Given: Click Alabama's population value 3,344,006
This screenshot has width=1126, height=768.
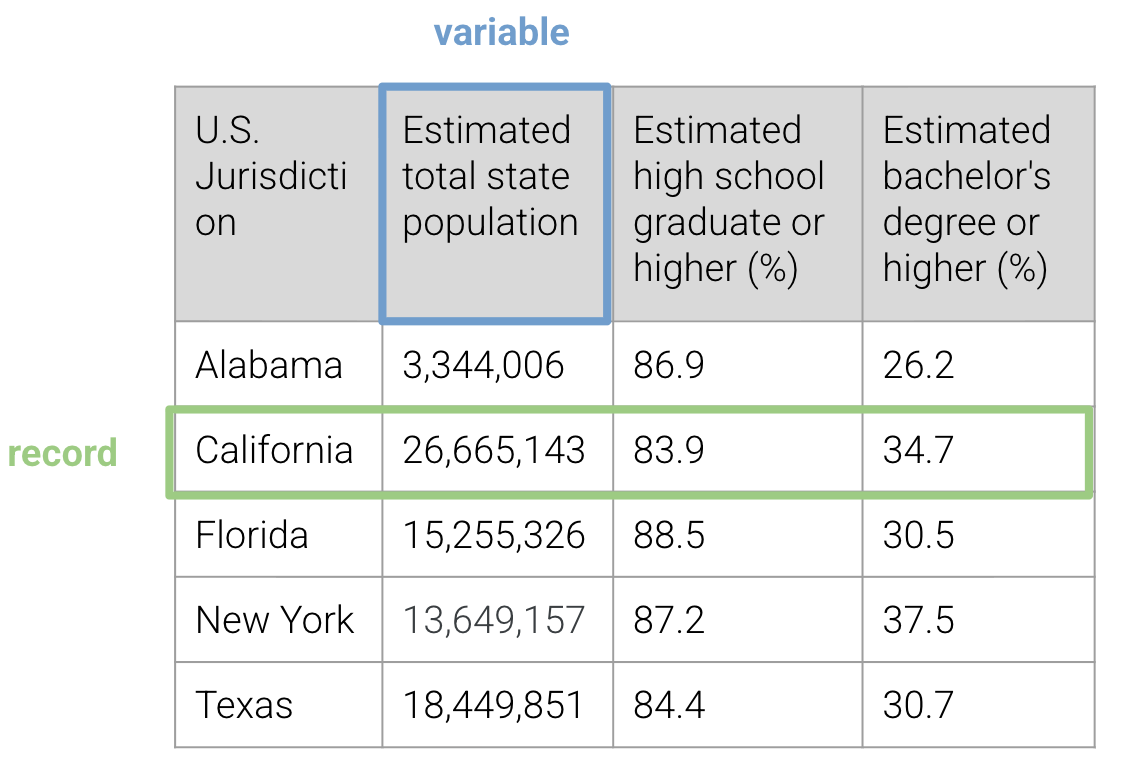Looking at the screenshot, I should [483, 365].
